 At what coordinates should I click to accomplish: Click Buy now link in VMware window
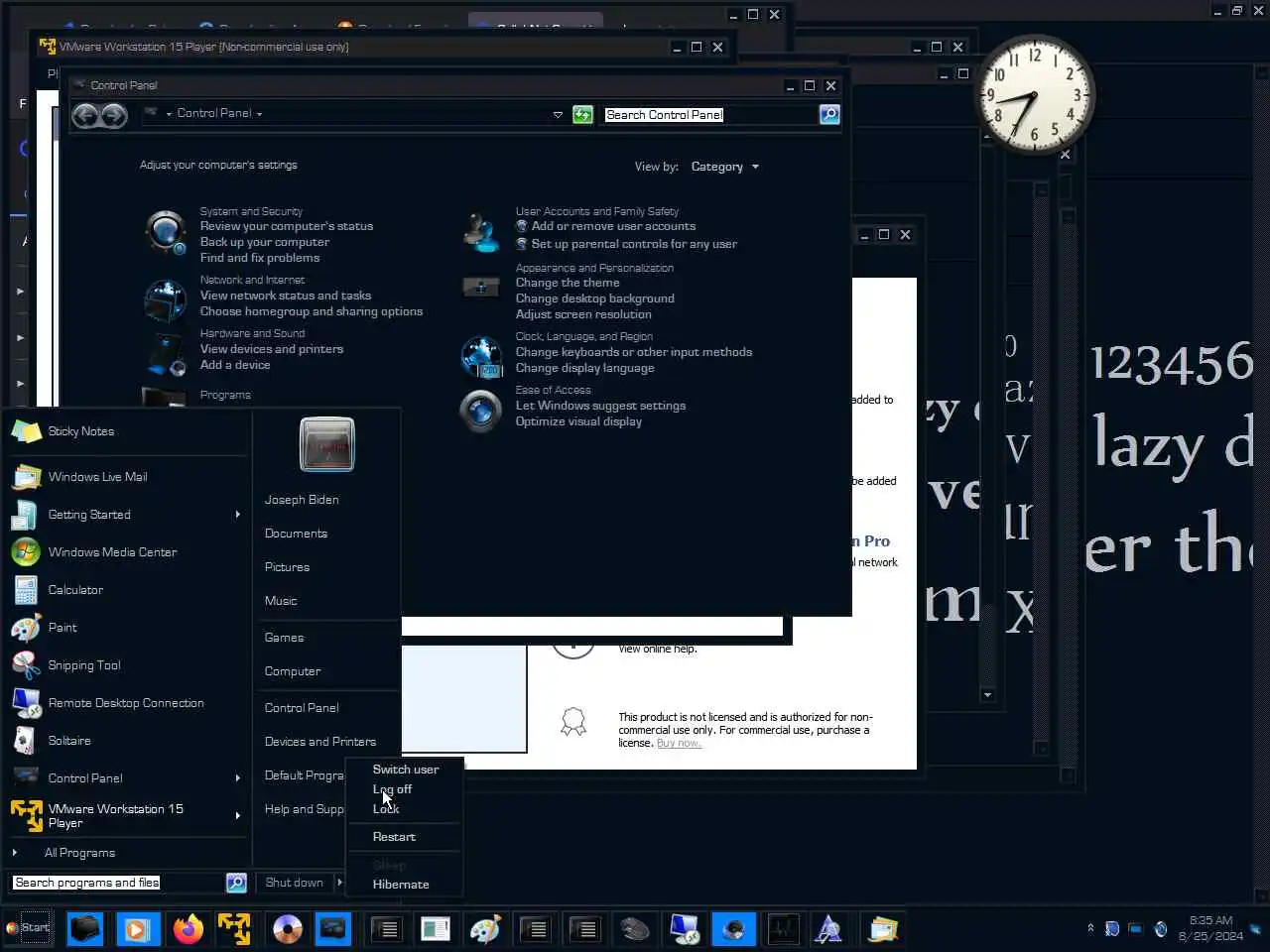(679, 743)
